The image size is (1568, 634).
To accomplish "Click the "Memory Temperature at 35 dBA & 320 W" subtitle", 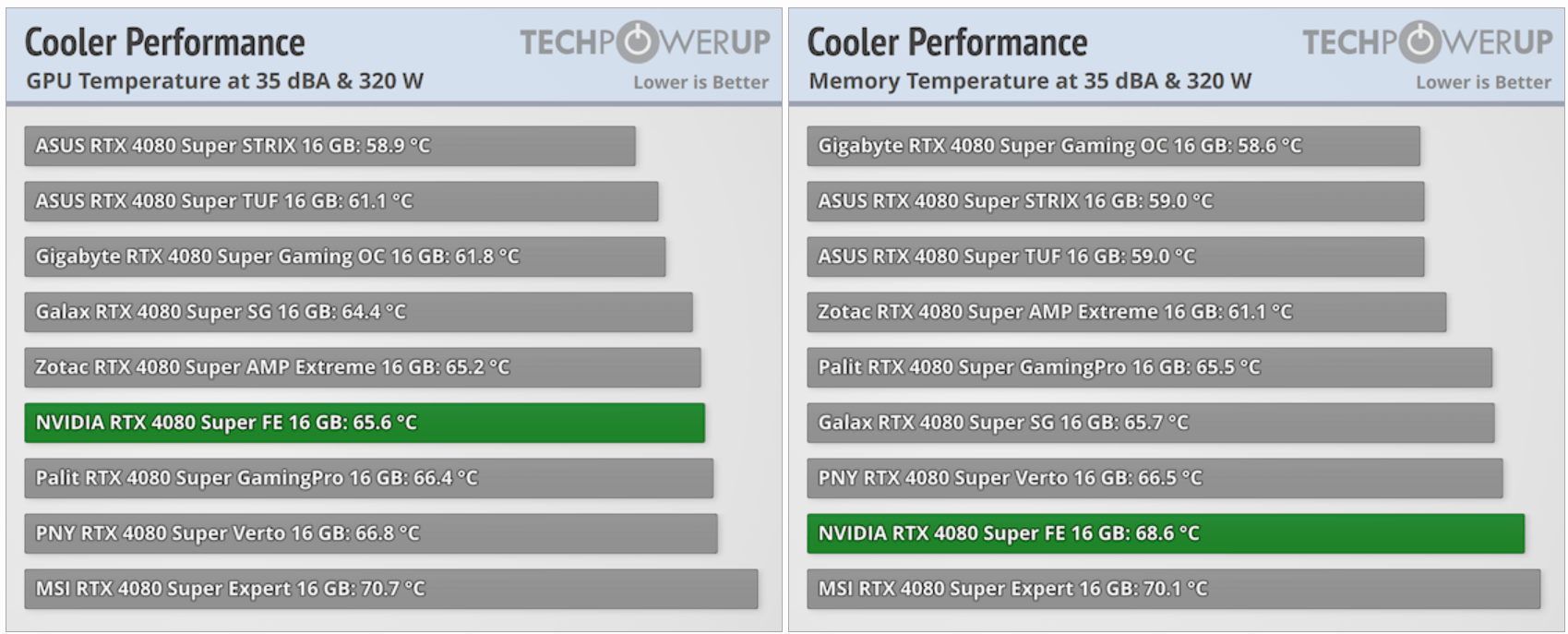I will 1030,81.
